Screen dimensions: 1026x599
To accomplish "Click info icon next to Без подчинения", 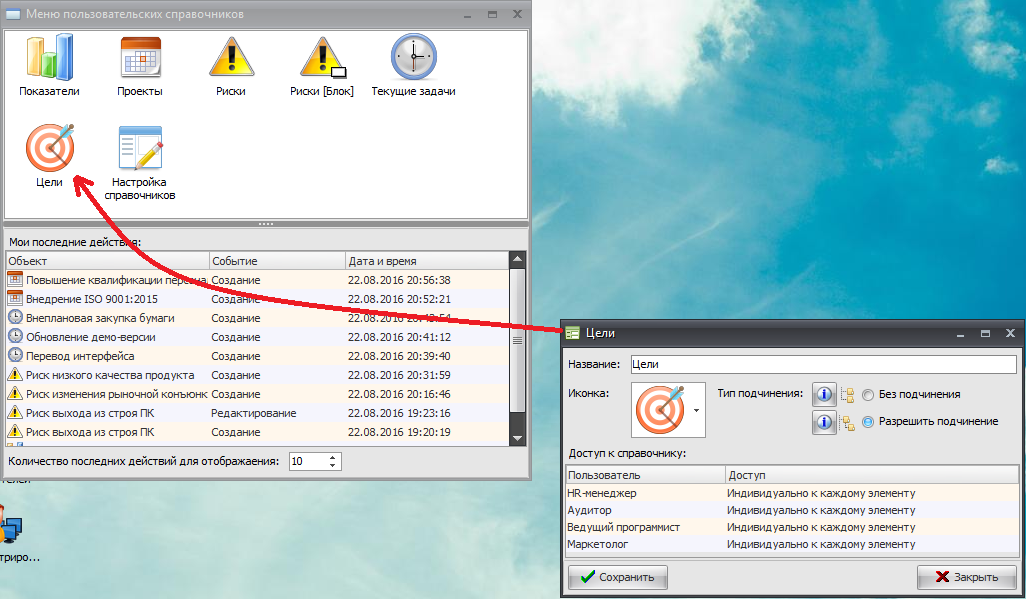I will [x=824, y=394].
